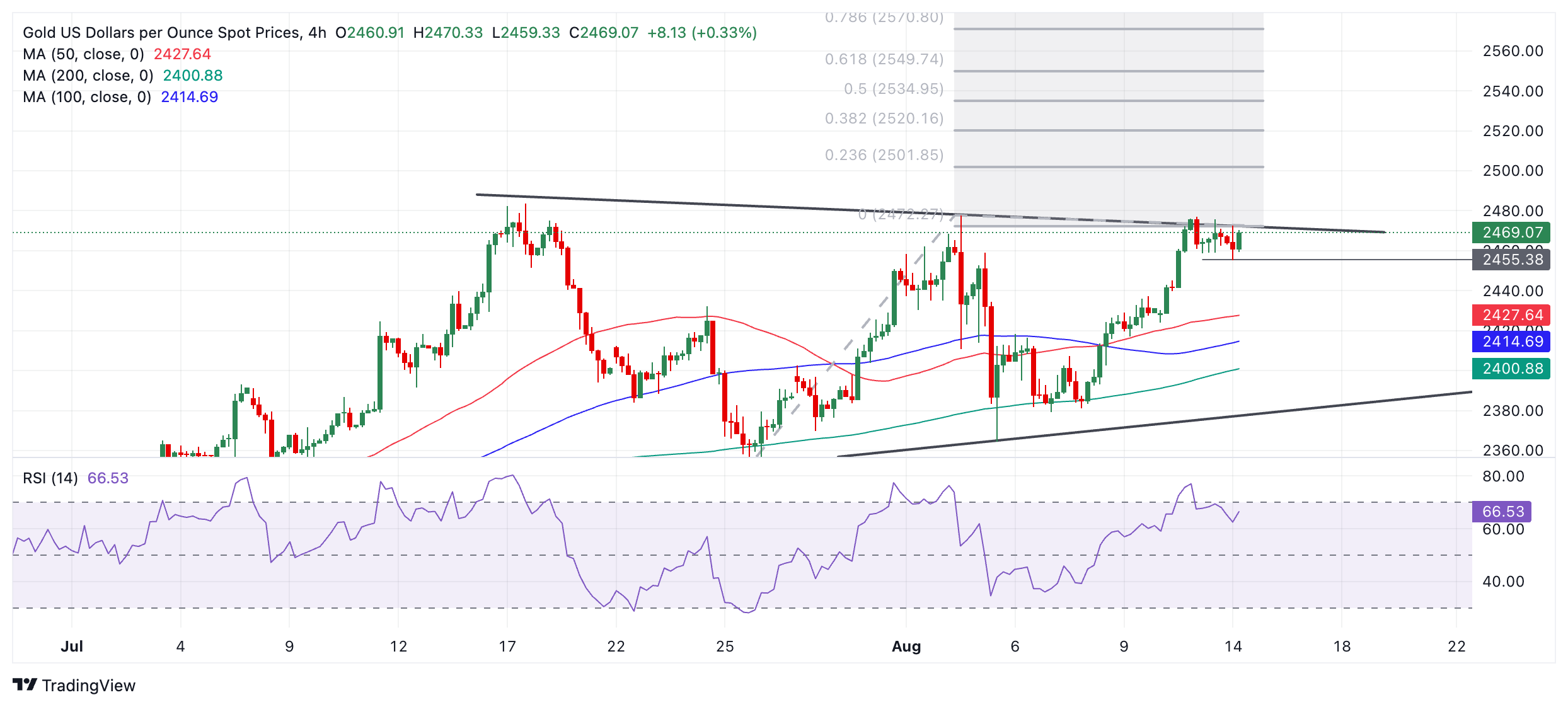Click the Jul date marker on time axis

click(72, 647)
